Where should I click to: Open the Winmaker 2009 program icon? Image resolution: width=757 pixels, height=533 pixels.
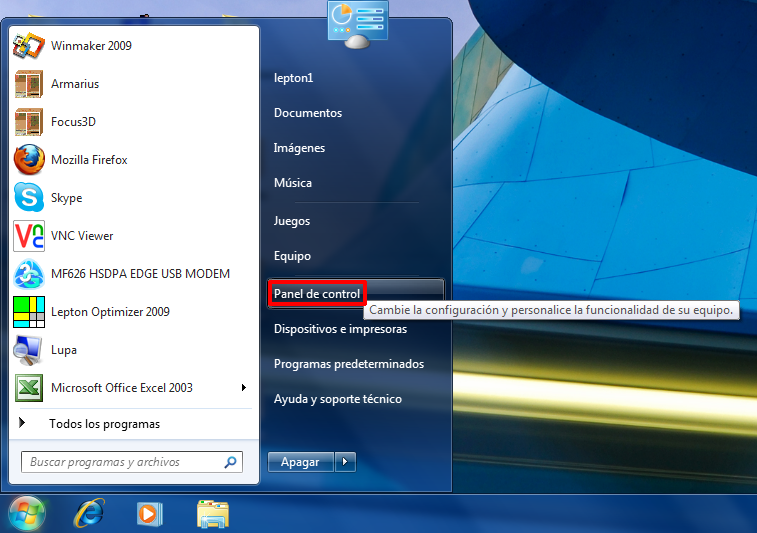coord(29,46)
